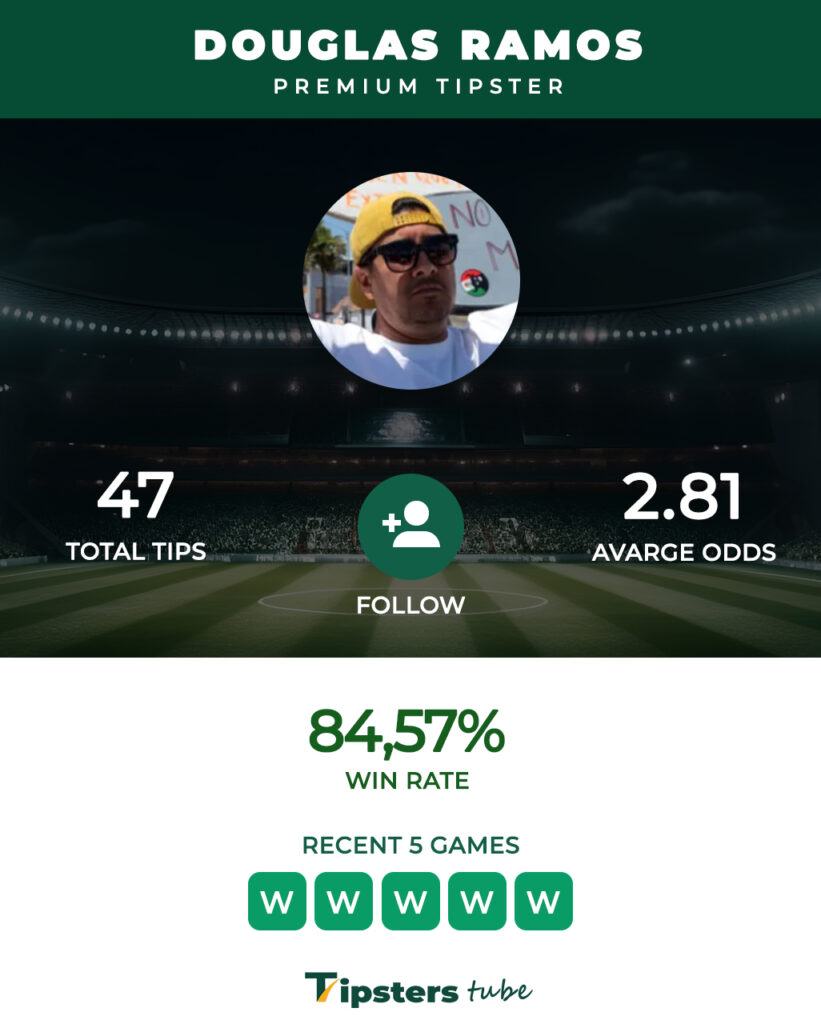Click the 2.81 average odds value

683,496
